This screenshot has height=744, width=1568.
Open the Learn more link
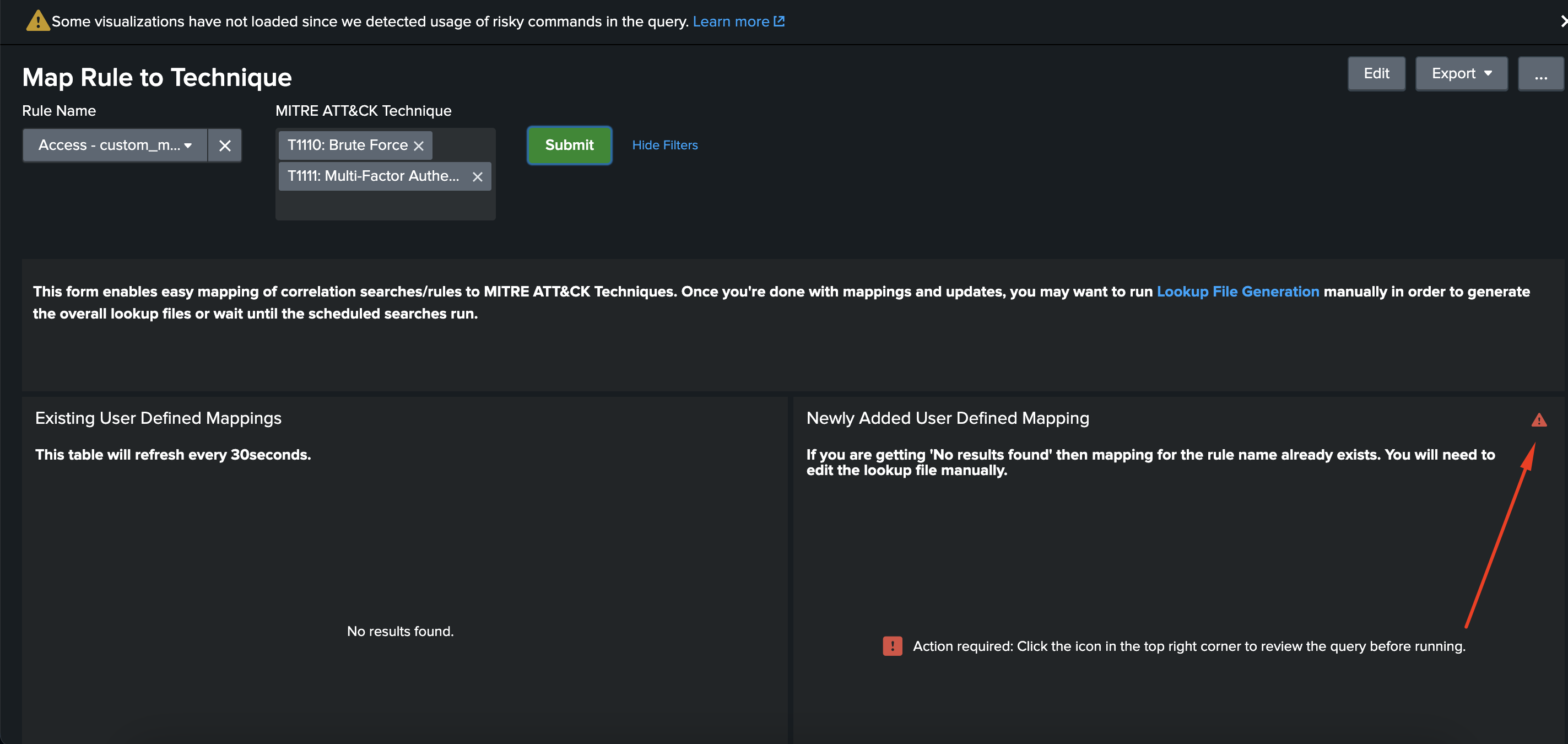(x=731, y=21)
